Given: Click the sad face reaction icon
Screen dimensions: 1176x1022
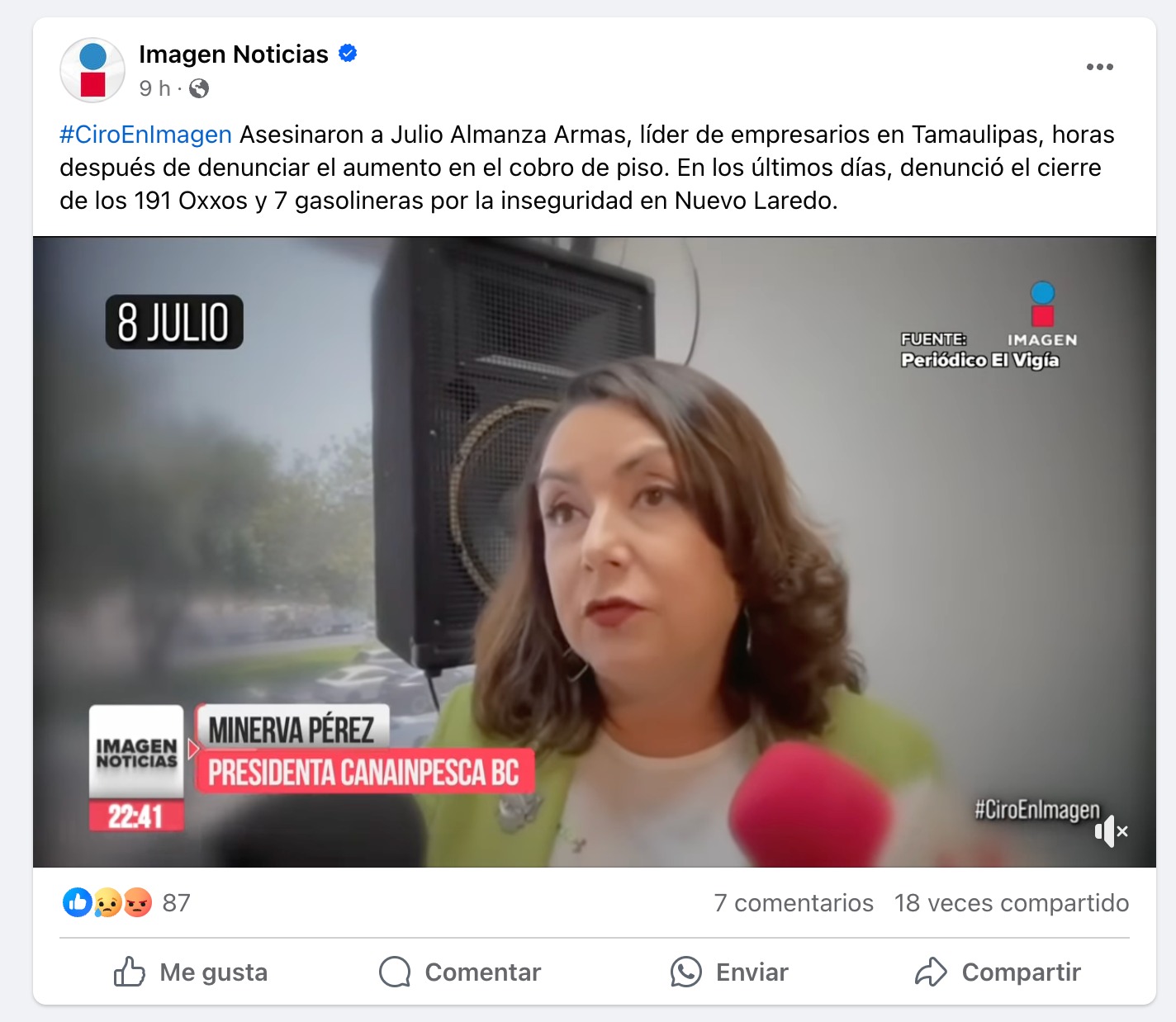Looking at the screenshot, I should 107,902.
